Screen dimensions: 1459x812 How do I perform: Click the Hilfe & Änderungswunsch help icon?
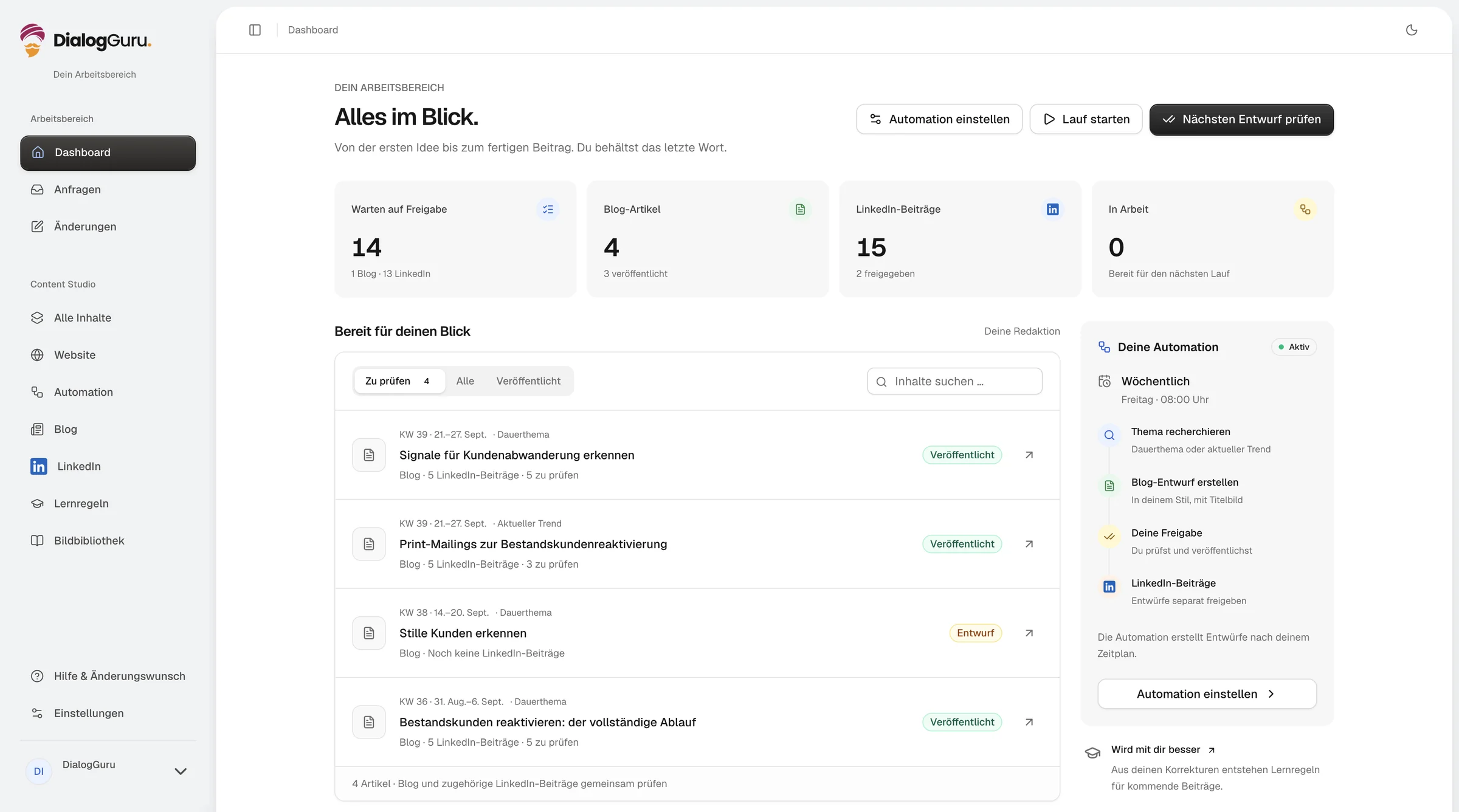(37, 676)
